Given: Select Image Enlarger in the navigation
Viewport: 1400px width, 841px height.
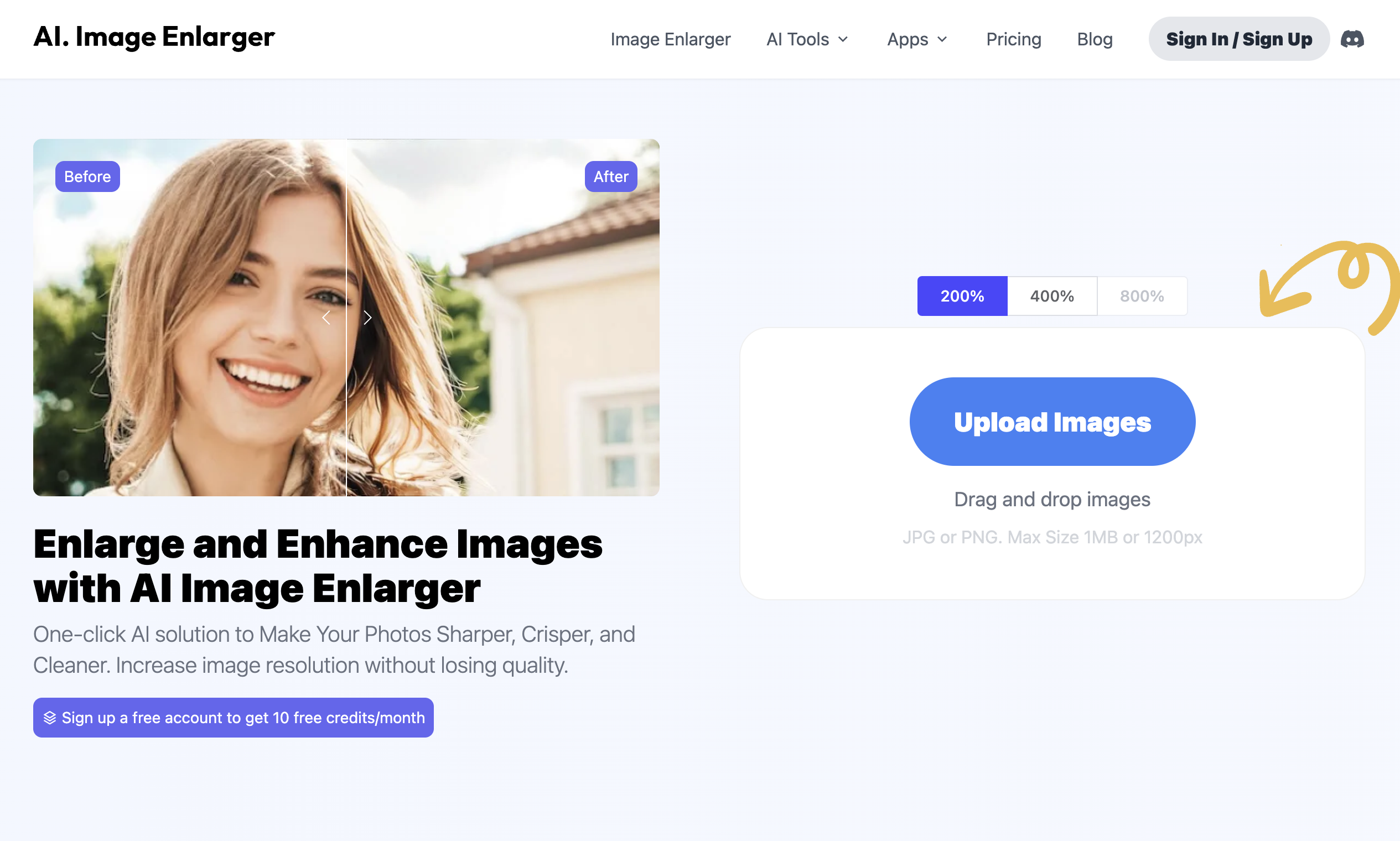Looking at the screenshot, I should point(671,39).
